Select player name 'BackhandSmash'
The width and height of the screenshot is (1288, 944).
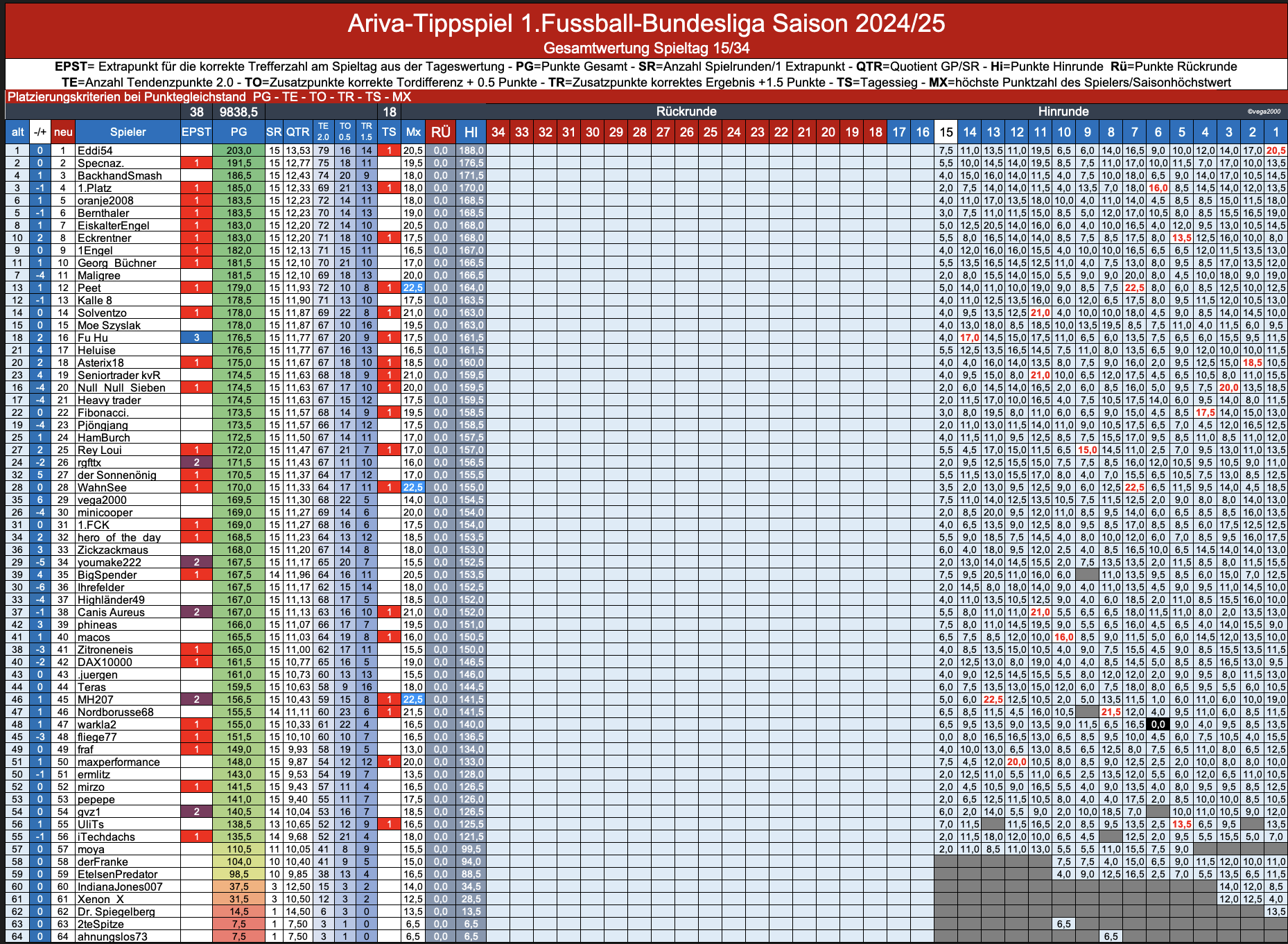(119, 175)
